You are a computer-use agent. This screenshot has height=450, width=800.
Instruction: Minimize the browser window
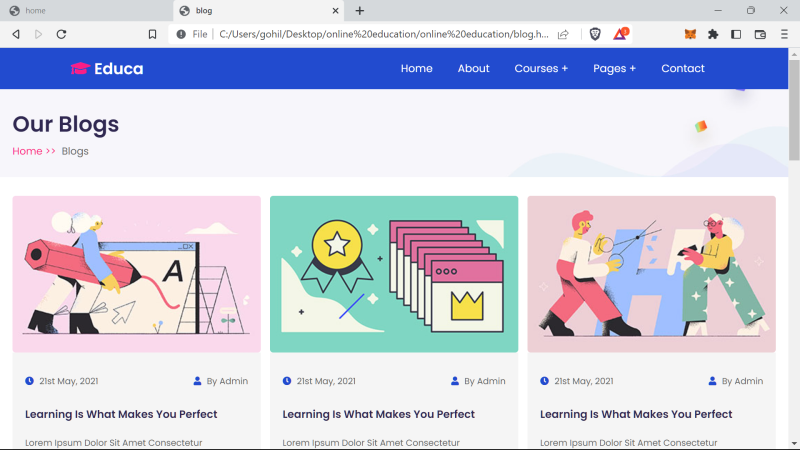(x=718, y=11)
